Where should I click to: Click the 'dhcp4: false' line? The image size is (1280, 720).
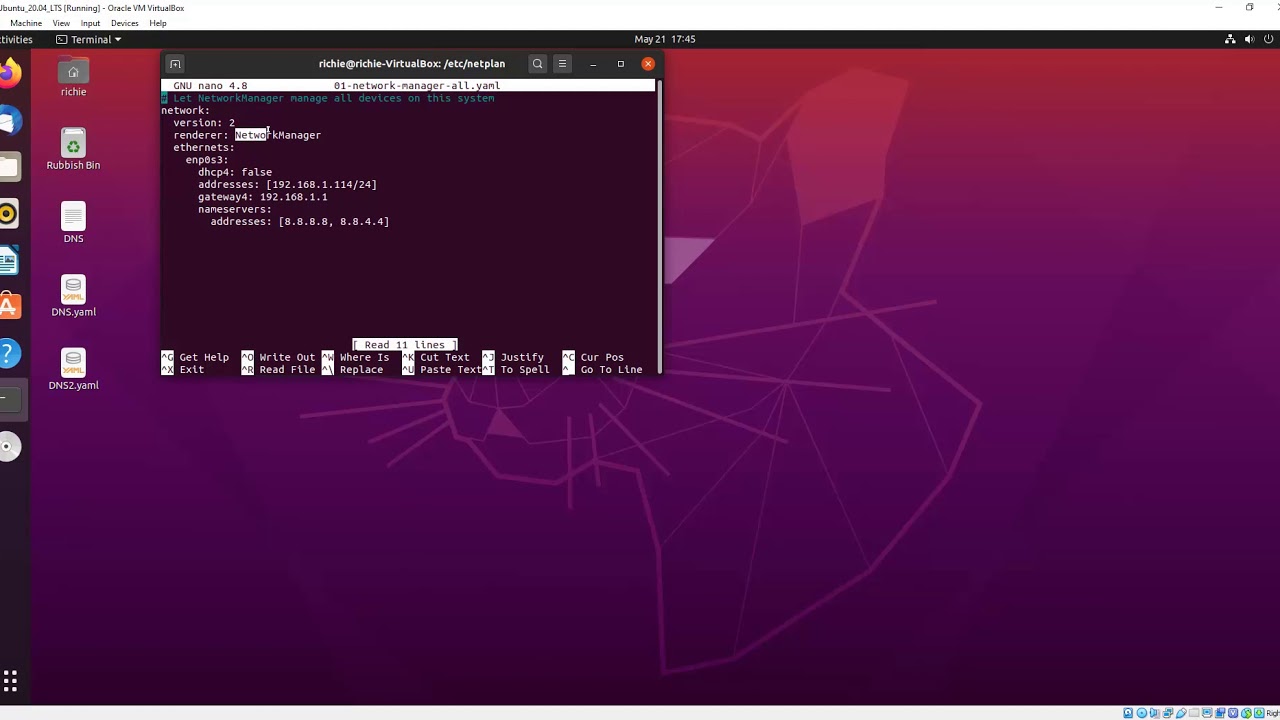[x=235, y=172]
